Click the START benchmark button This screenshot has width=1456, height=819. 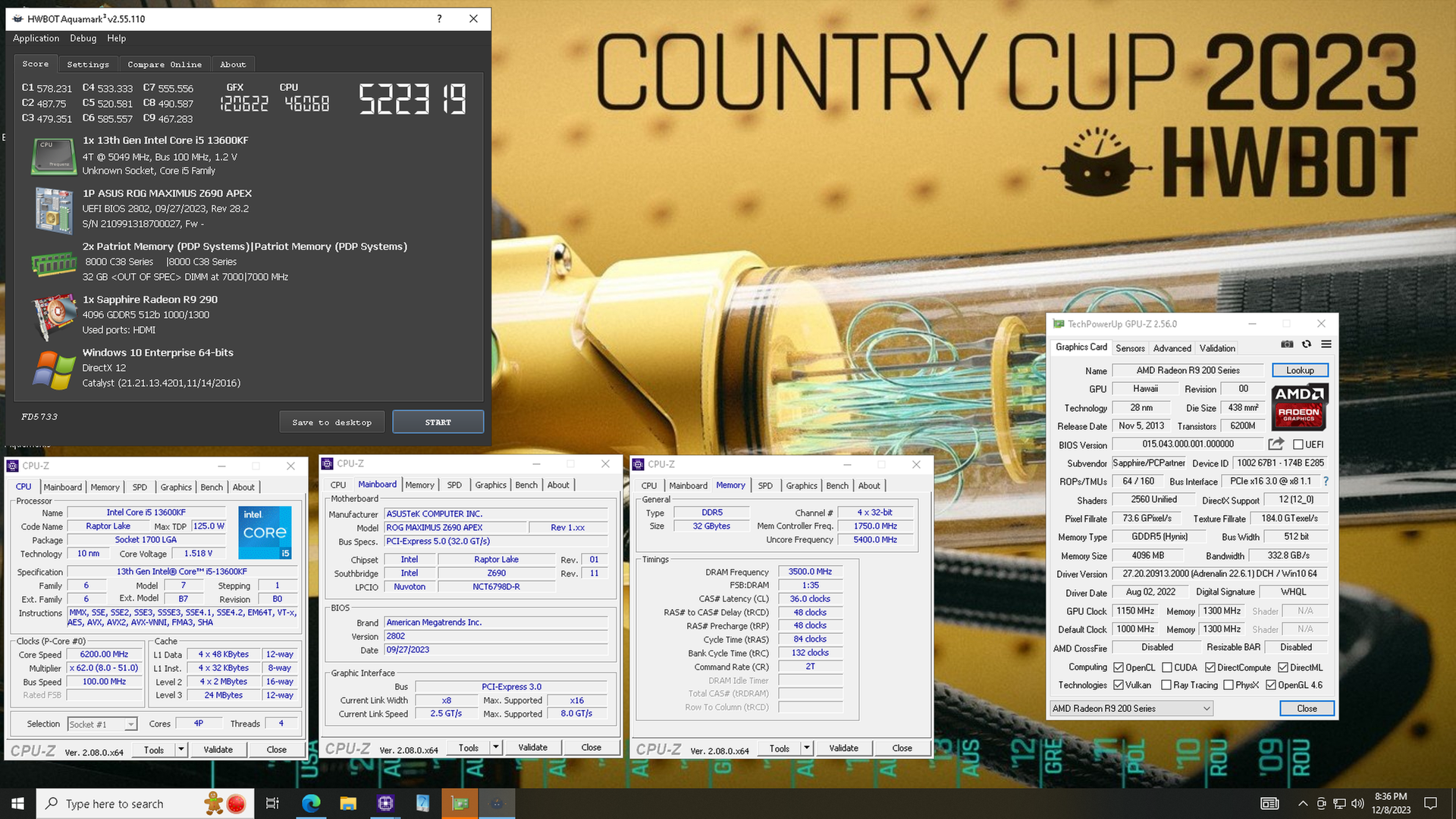coord(438,422)
